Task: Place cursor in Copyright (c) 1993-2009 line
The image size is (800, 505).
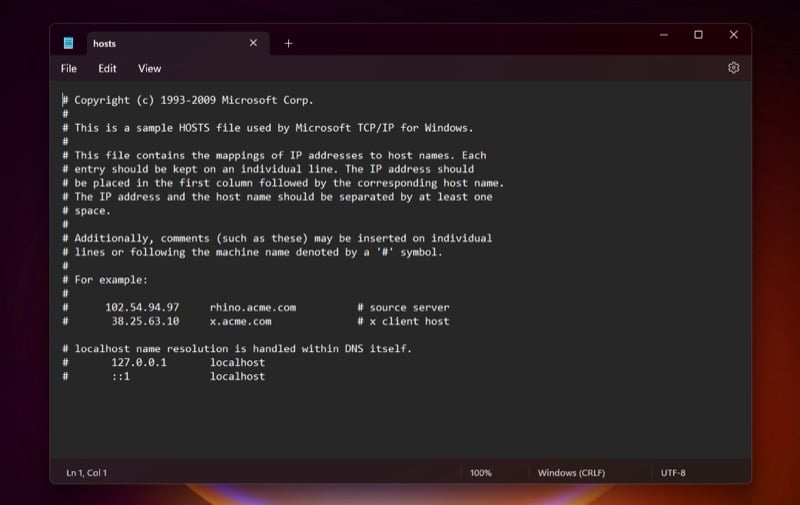Action: (188, 100)
